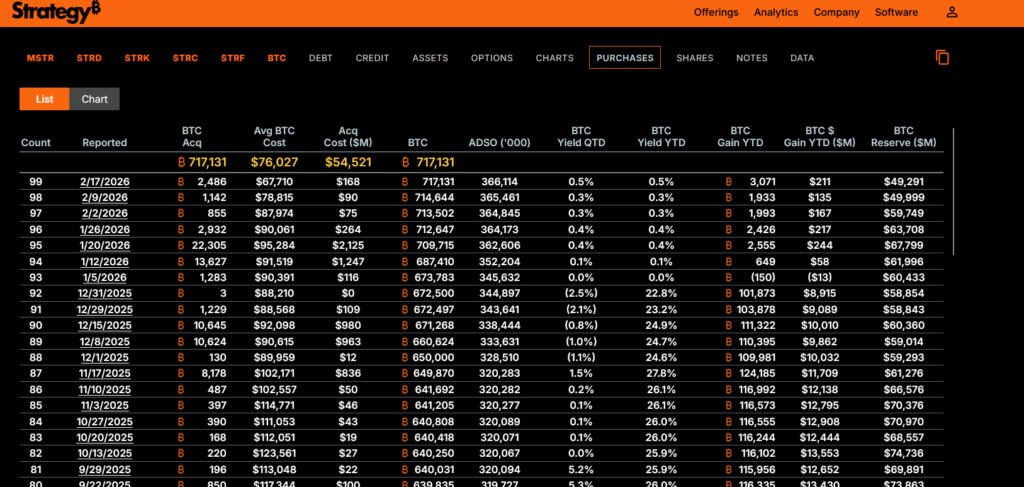Open the Offerings menu
The height and width of the screenshot is (487, 1024).
[x=716, y=13]
